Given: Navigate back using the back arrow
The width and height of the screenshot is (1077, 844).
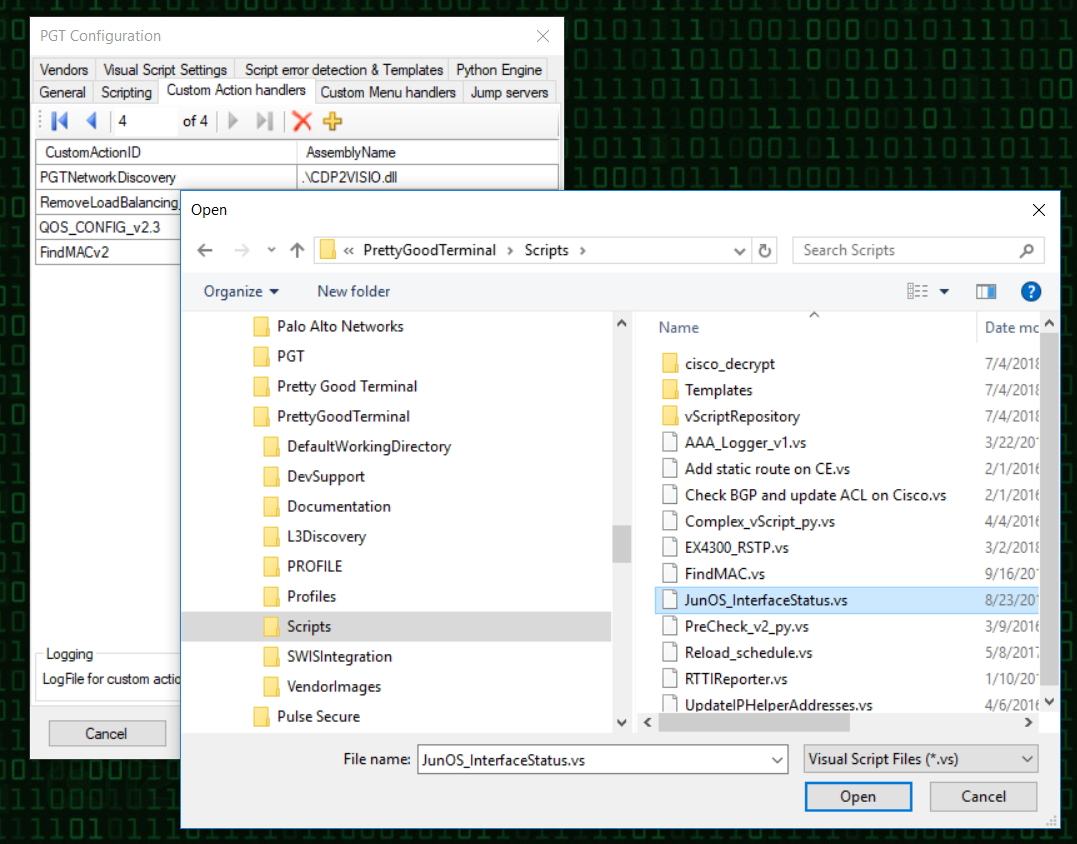Looking at the screenshot, I should pyautogui.click(x=205, y=250).
